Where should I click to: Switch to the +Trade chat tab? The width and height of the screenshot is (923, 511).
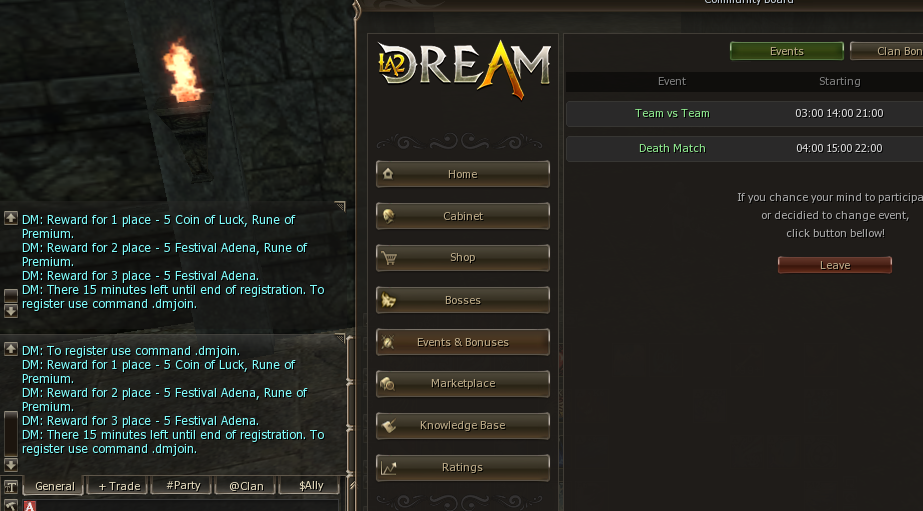coord(118,486)
